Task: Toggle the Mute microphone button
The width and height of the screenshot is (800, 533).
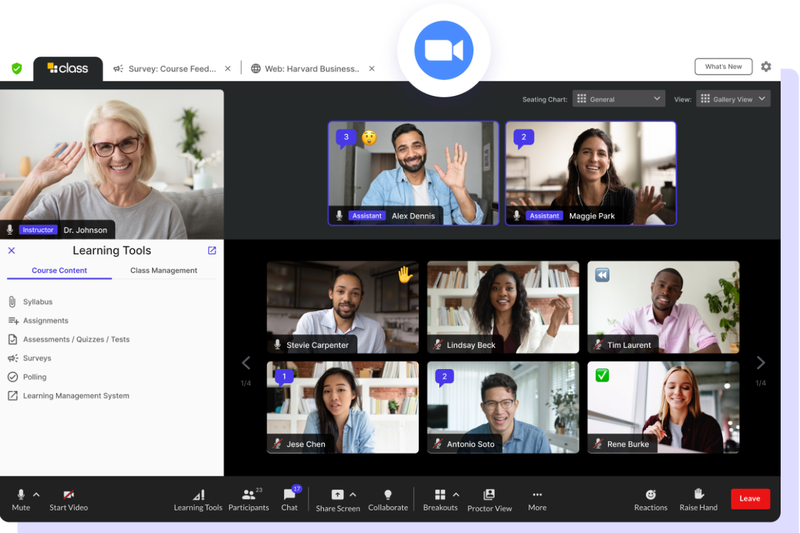Action: (x=21, y=500)
